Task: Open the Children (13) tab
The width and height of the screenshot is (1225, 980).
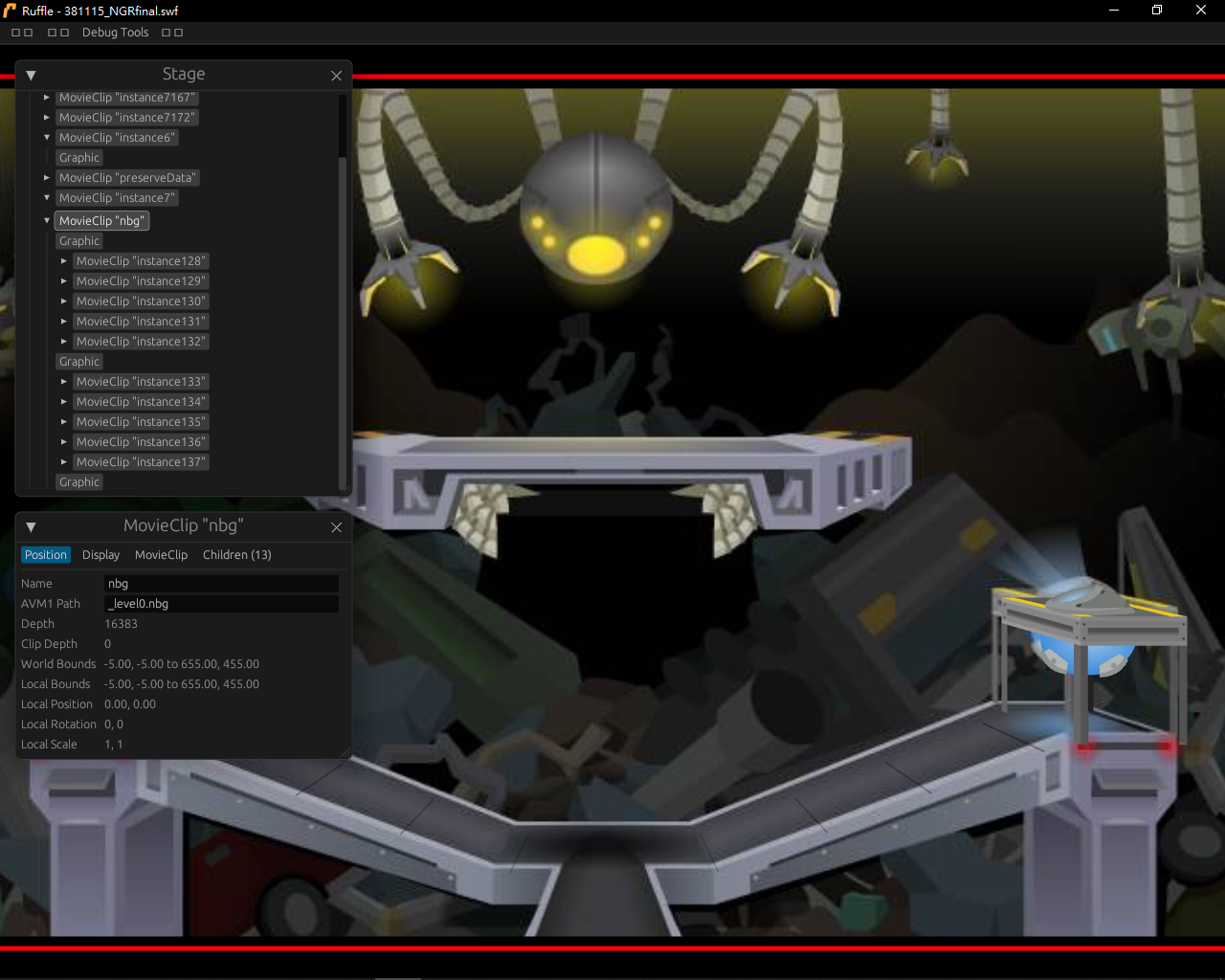Action: [x=236, y=554]
